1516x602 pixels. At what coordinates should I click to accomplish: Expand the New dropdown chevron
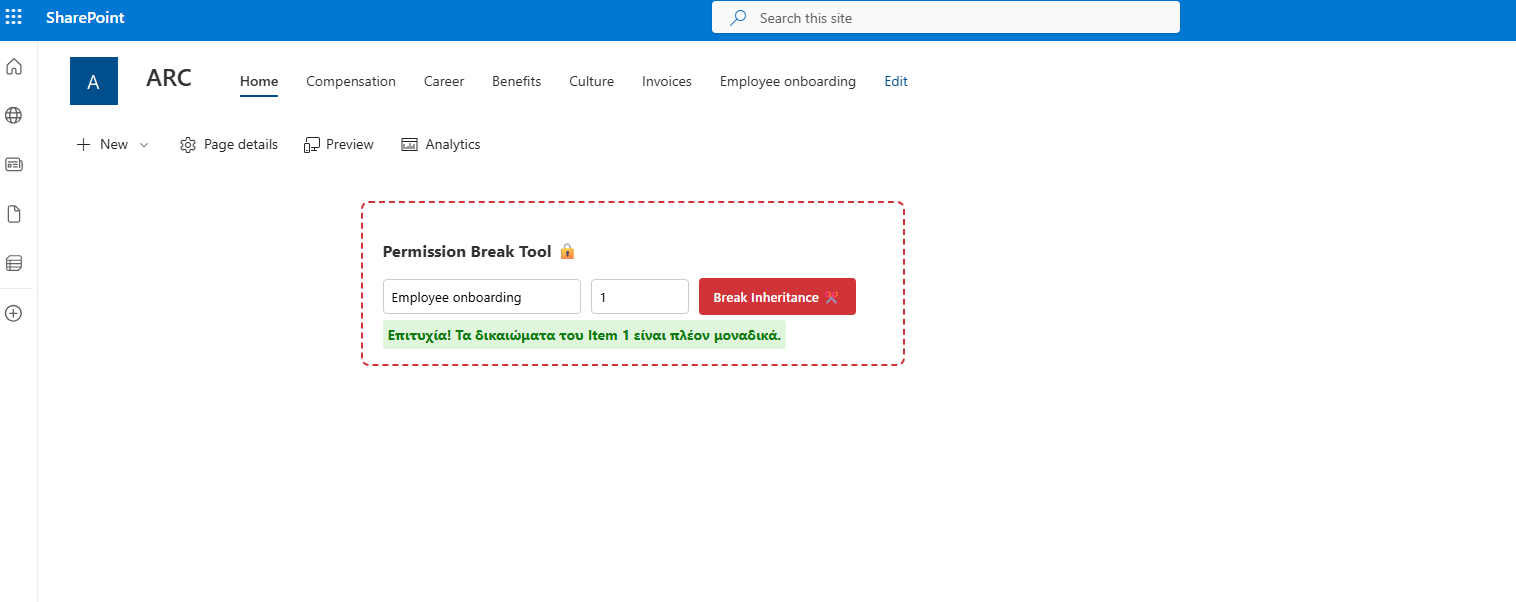[144, 145]
